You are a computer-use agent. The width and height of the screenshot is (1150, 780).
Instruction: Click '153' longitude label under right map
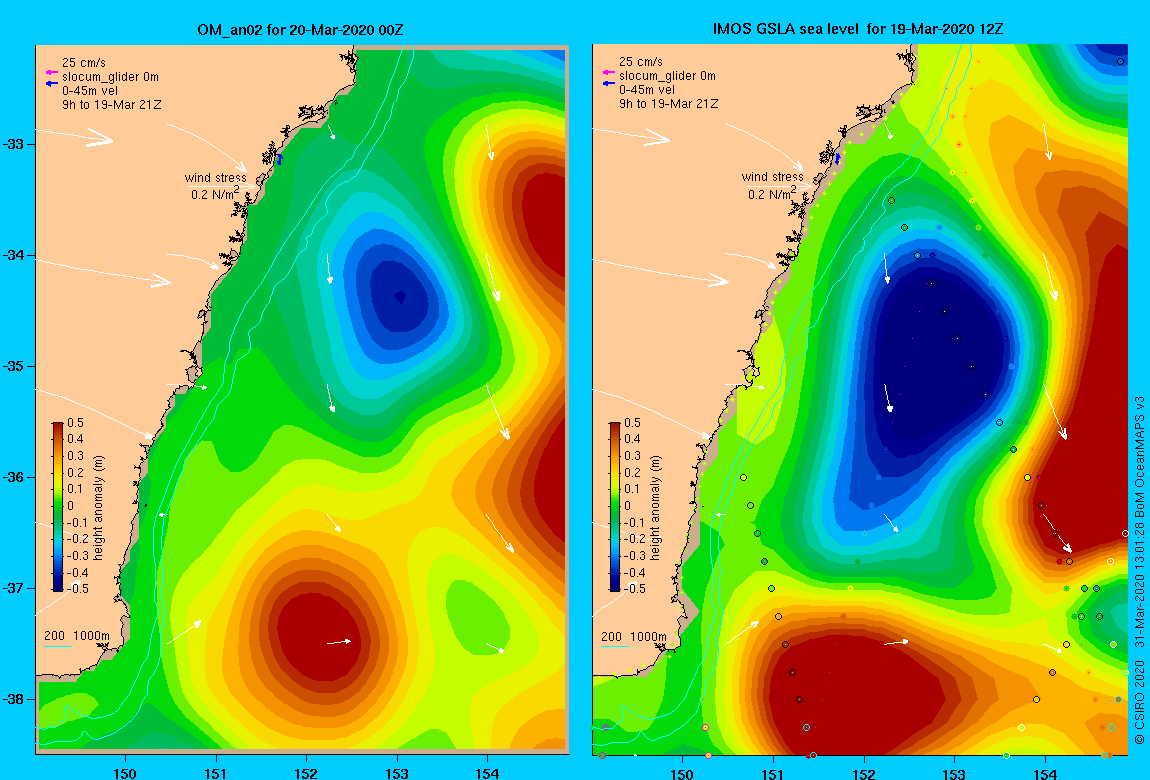point(954,773)
